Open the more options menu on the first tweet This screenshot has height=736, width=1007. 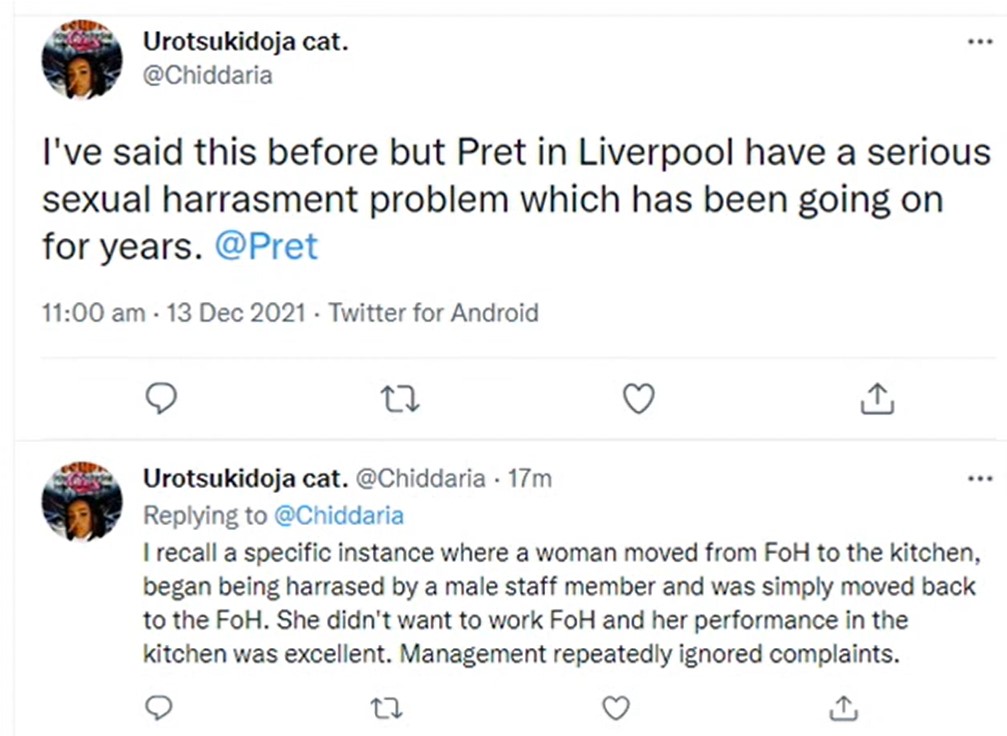(x=979, y=40)
